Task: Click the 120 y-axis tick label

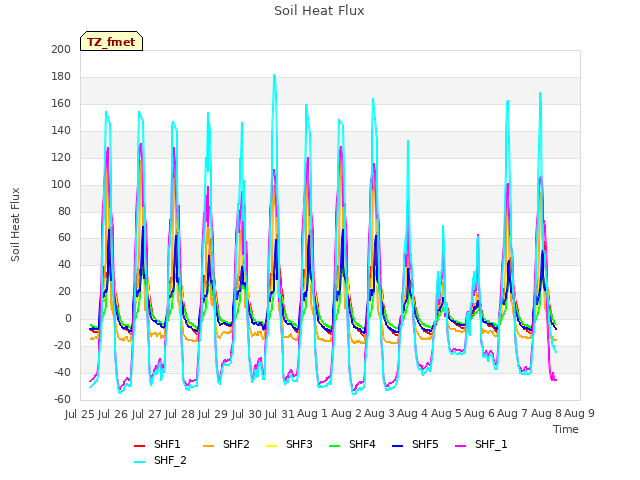Action: click(x=61, y=157)
